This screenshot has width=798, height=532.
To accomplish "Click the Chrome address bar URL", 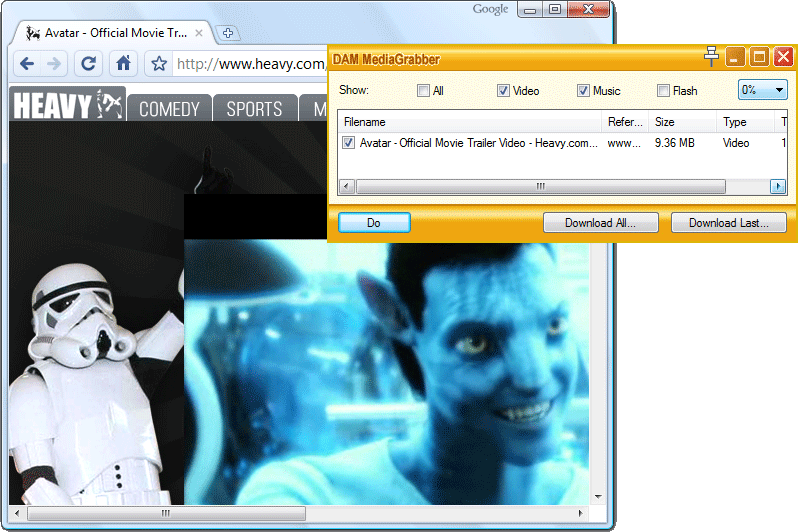I will (x=250, y=64).
